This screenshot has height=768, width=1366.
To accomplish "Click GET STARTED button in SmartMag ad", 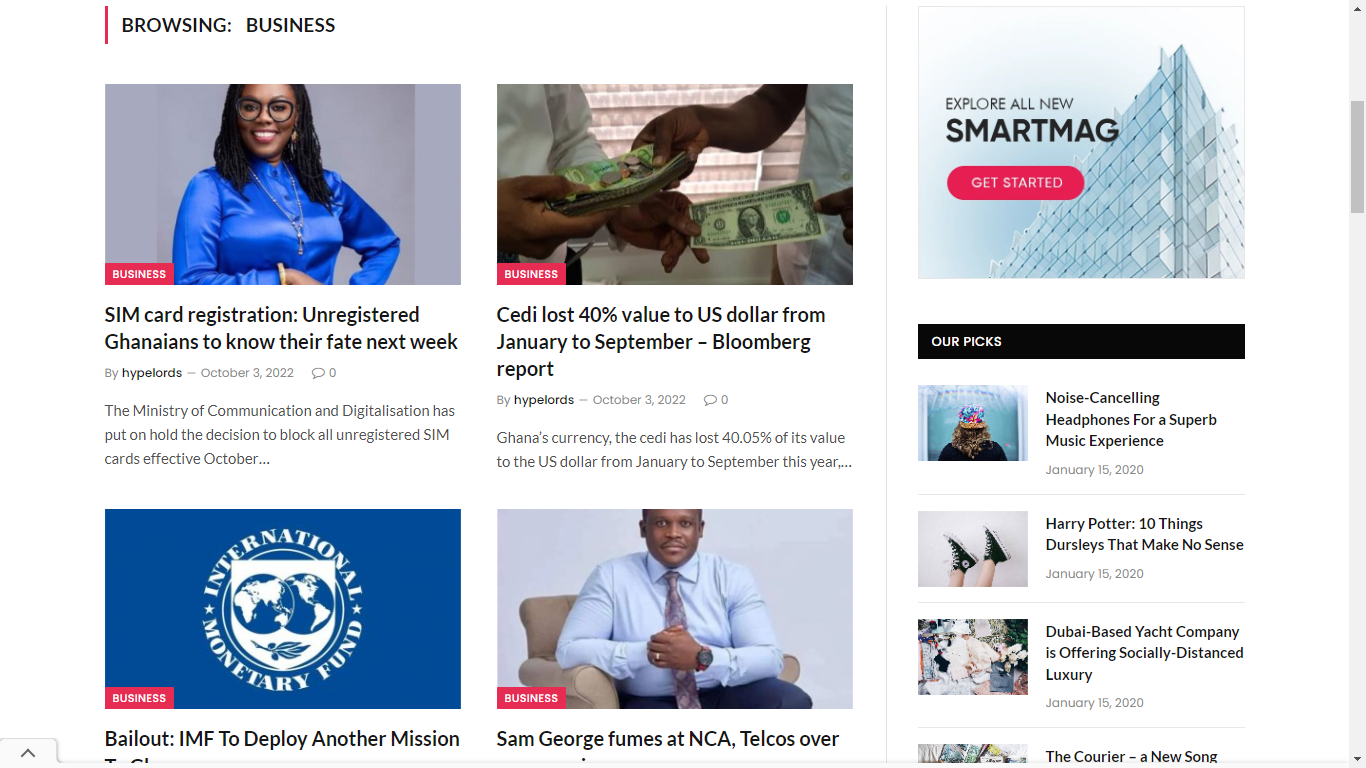I will coord(1016,183).
